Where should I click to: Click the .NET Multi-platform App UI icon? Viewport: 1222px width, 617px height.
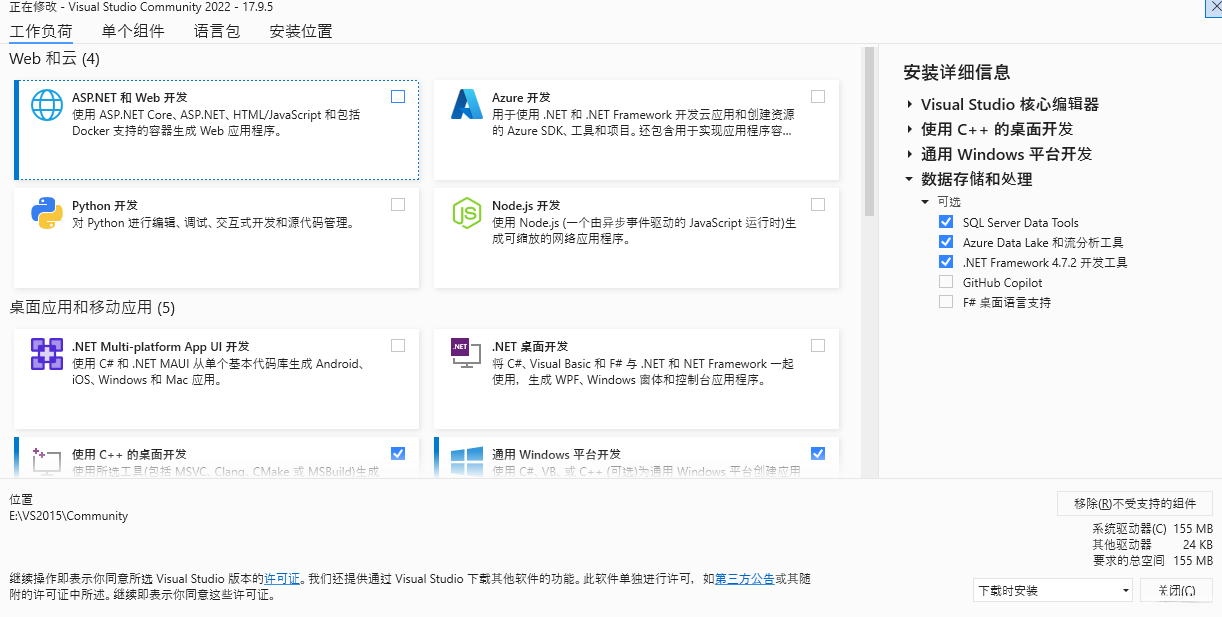coord(47,354)
